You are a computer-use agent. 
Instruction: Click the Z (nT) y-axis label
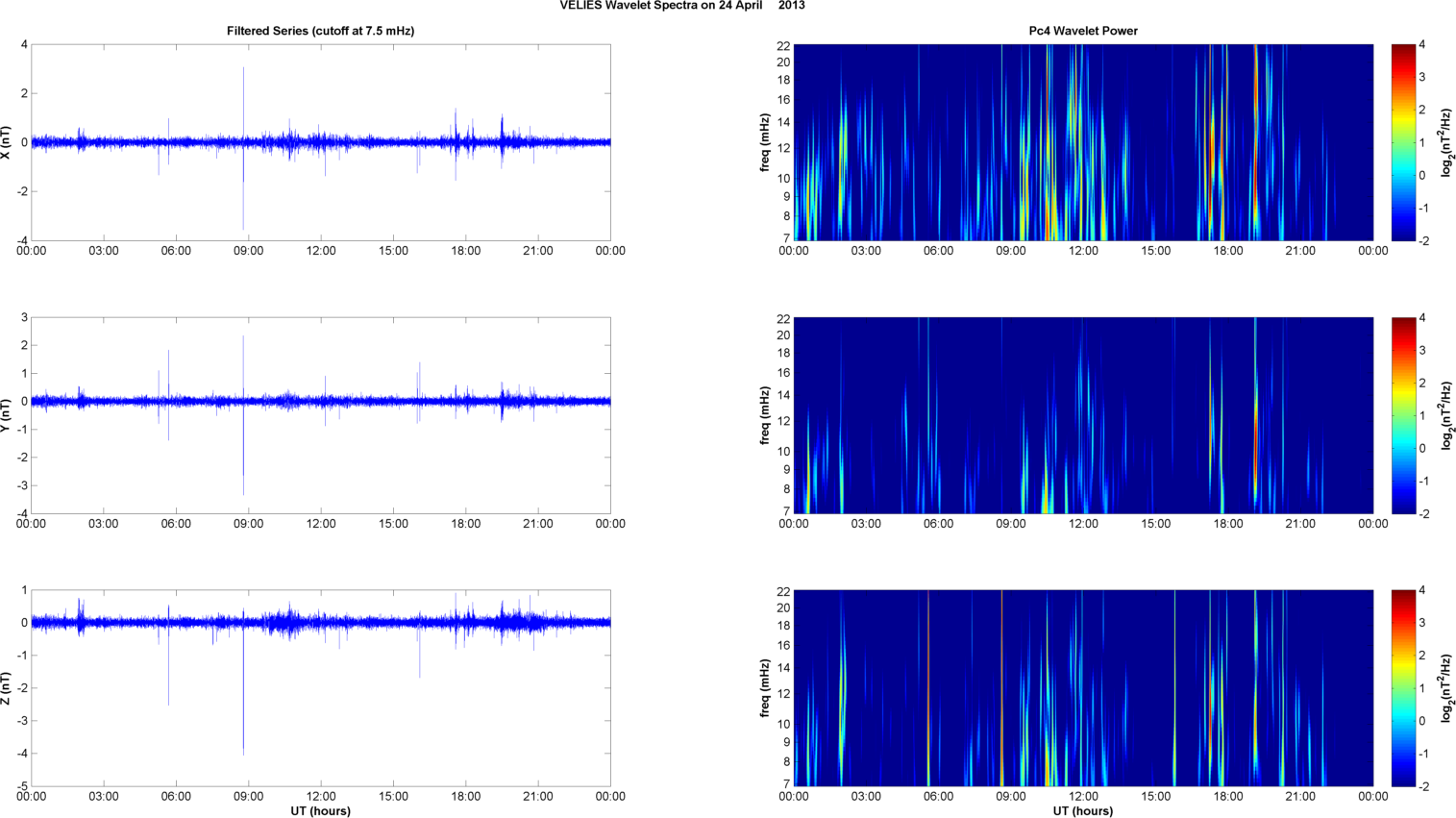pos(8,688)
